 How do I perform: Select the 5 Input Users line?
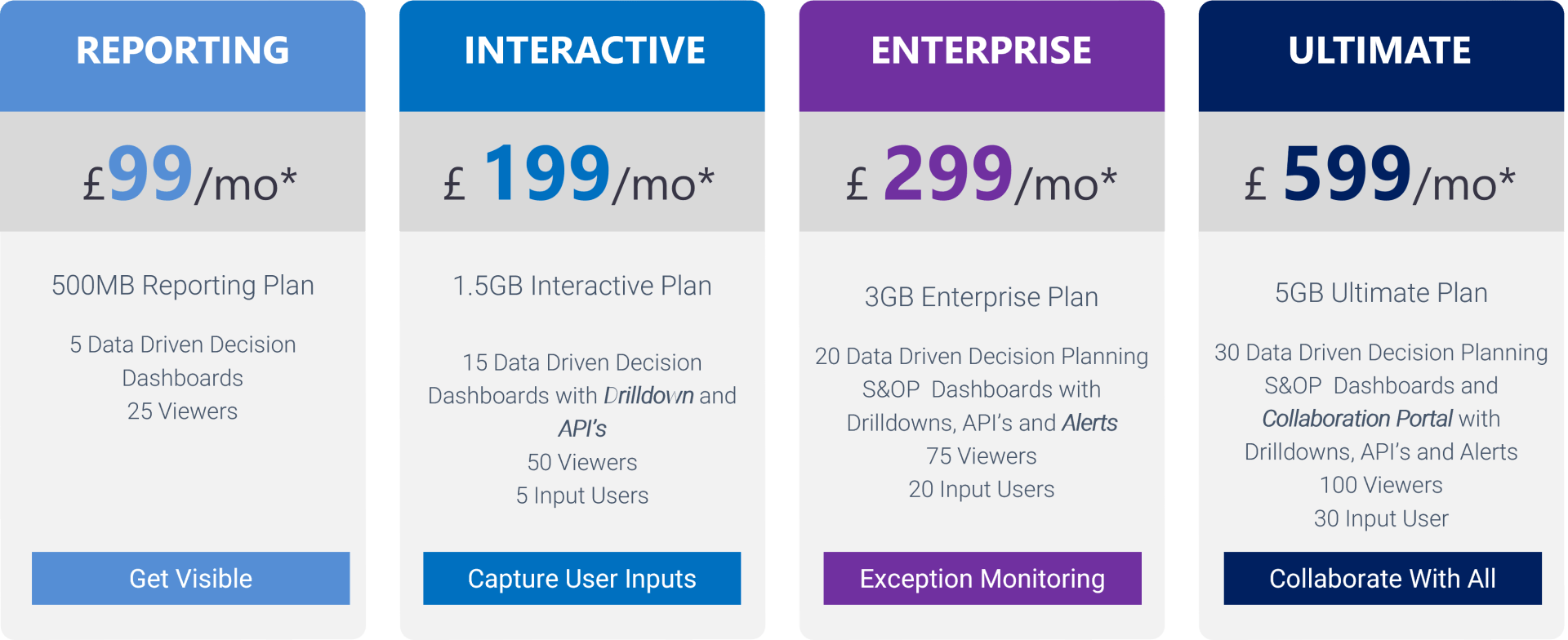[x=582, y=496]
